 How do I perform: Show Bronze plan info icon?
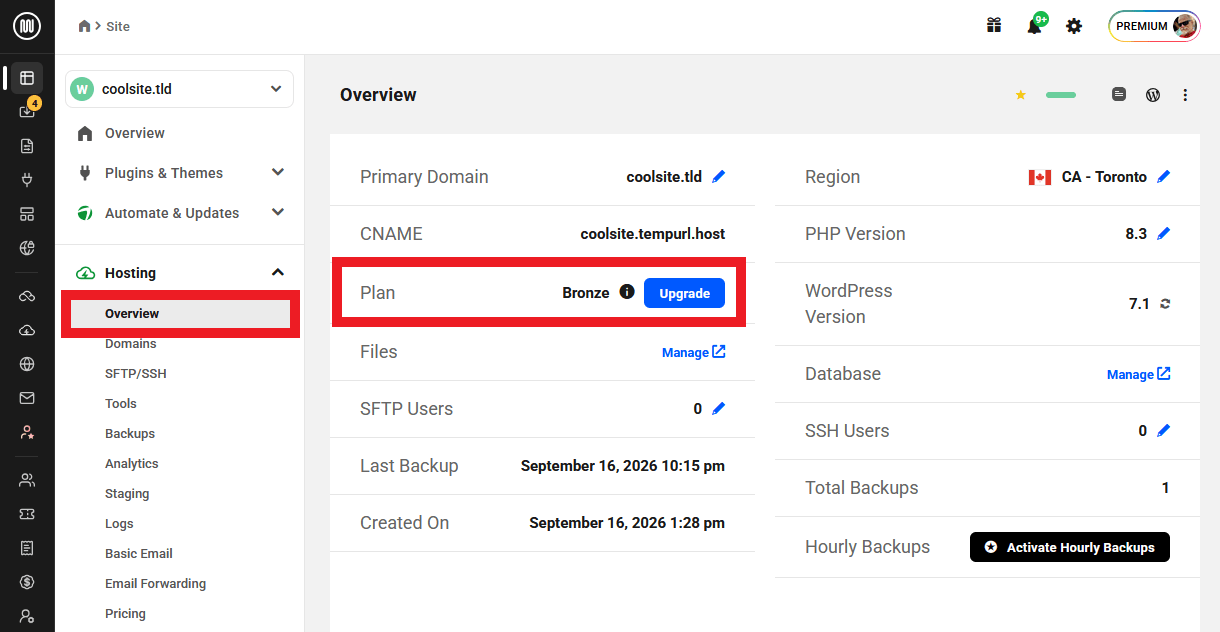tap(627, 292)
